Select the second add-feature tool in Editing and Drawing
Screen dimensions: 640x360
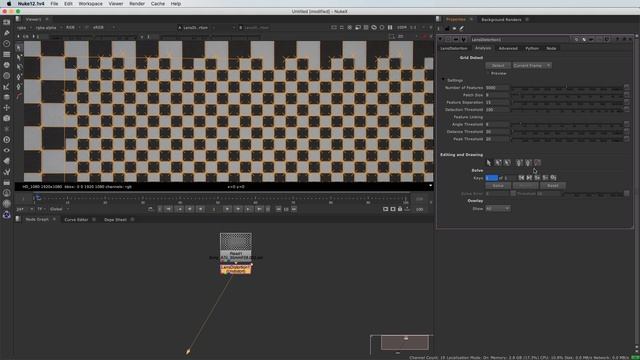pos(498,162)
